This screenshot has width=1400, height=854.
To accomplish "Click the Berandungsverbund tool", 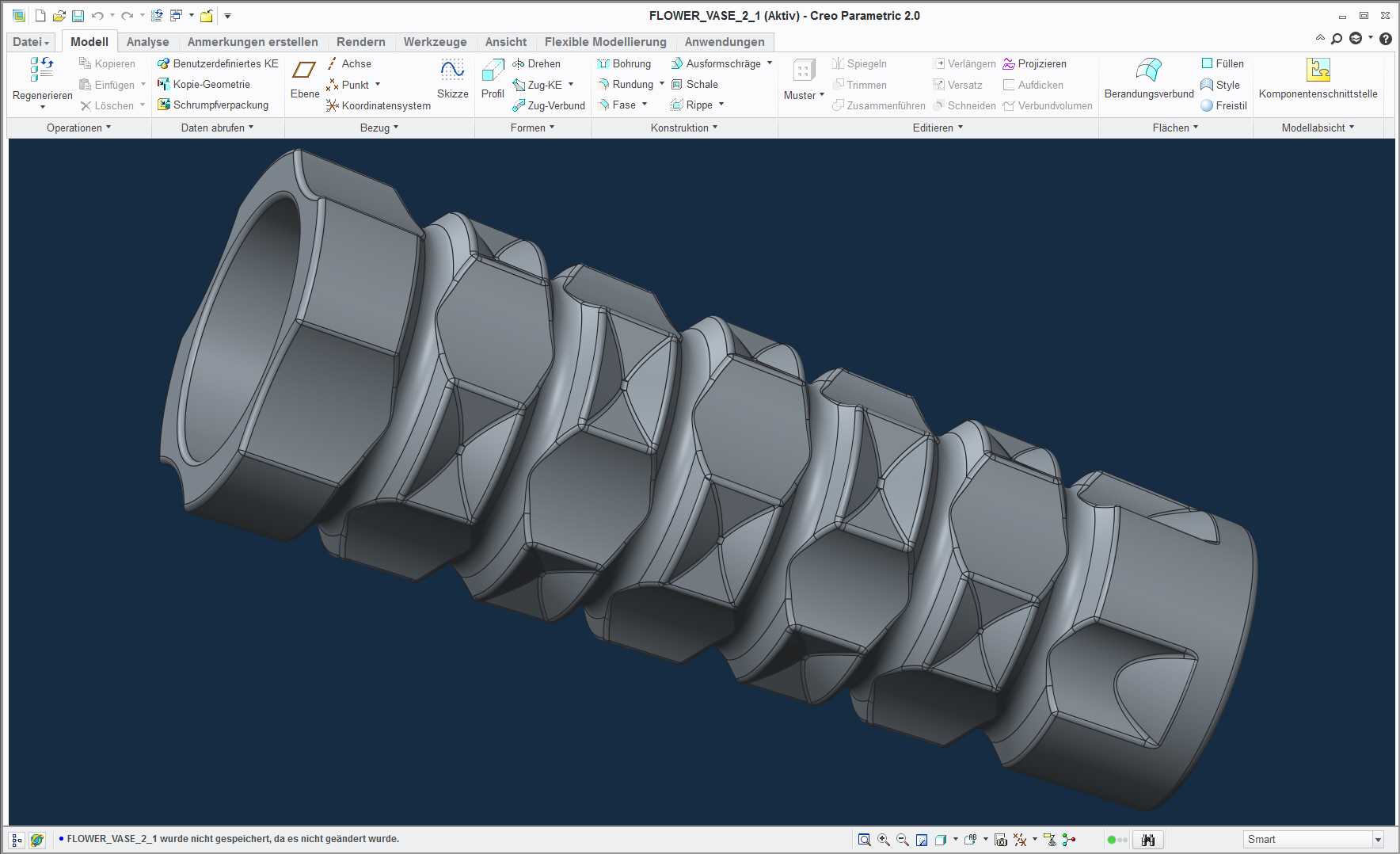I will (x=1149, y=79).
